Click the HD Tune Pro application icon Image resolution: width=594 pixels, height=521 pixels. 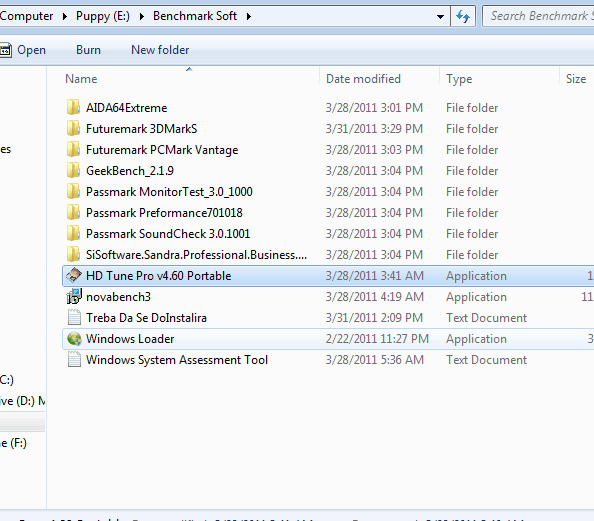(x=73, y=275)
